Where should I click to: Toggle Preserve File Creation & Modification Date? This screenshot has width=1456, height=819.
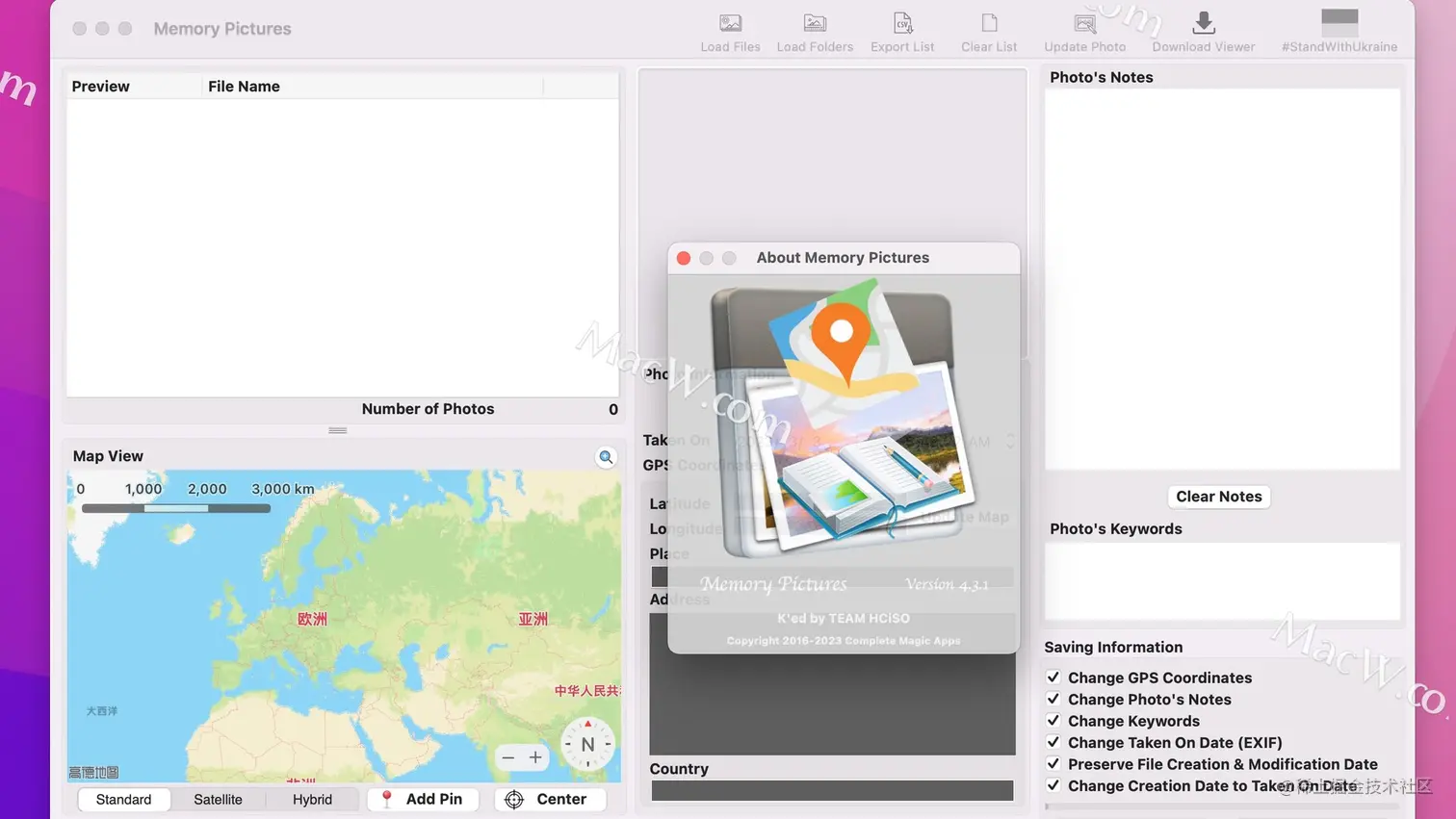1053,764
